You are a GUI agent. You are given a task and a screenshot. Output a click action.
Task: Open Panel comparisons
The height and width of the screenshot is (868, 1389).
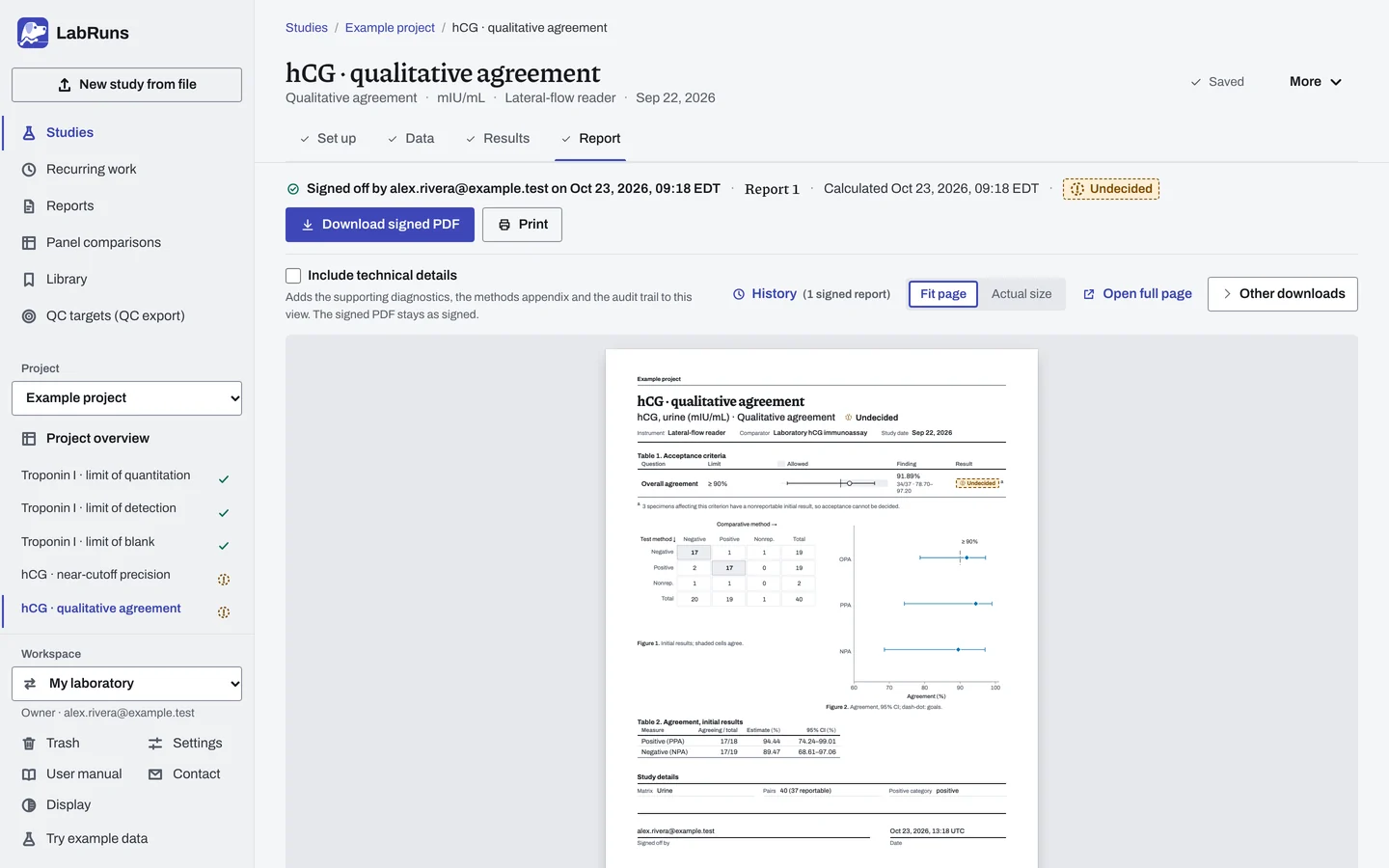click(126, 243)
